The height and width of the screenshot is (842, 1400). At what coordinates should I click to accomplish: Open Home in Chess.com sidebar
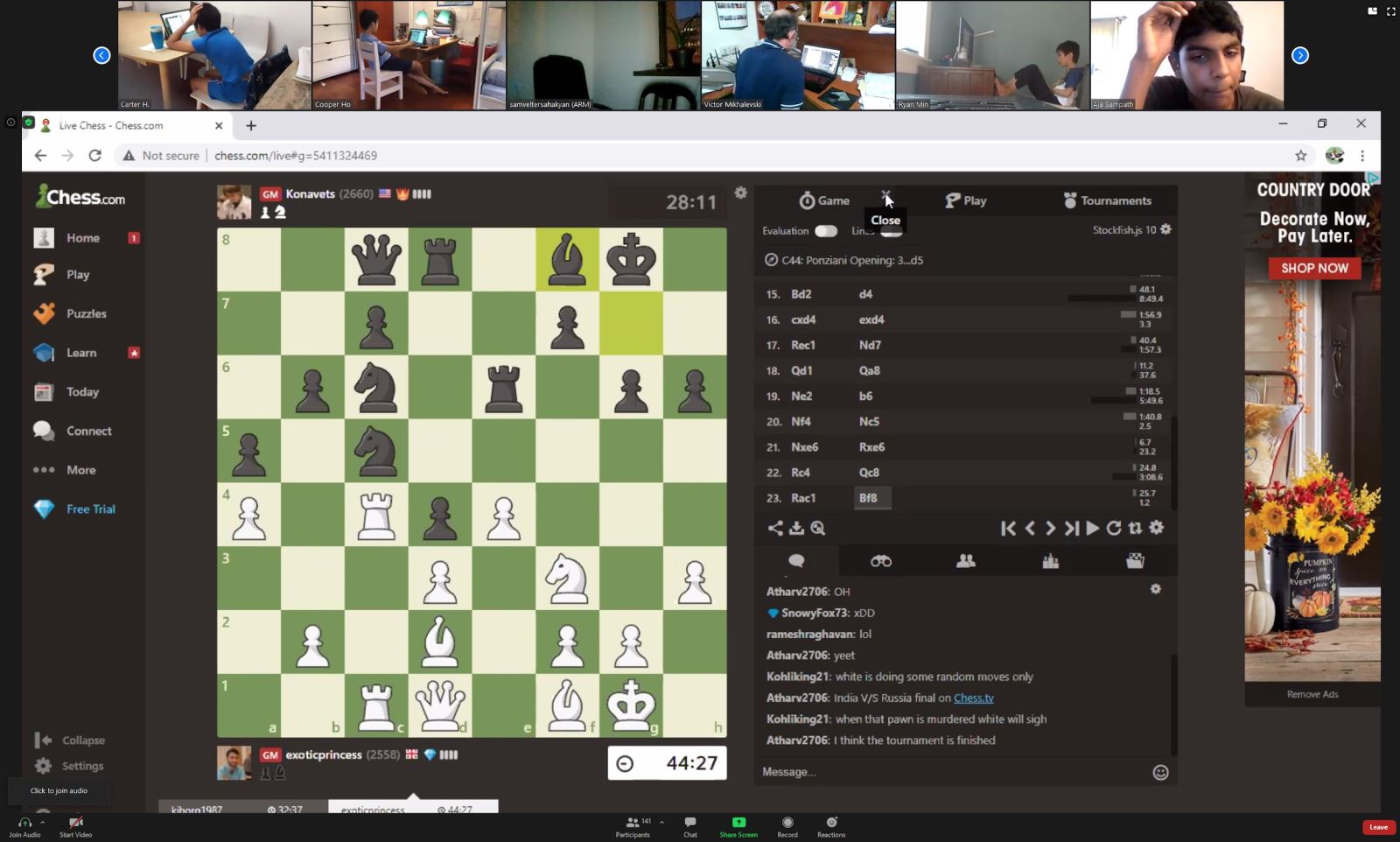pyautogui.click(x=84, y=238)
